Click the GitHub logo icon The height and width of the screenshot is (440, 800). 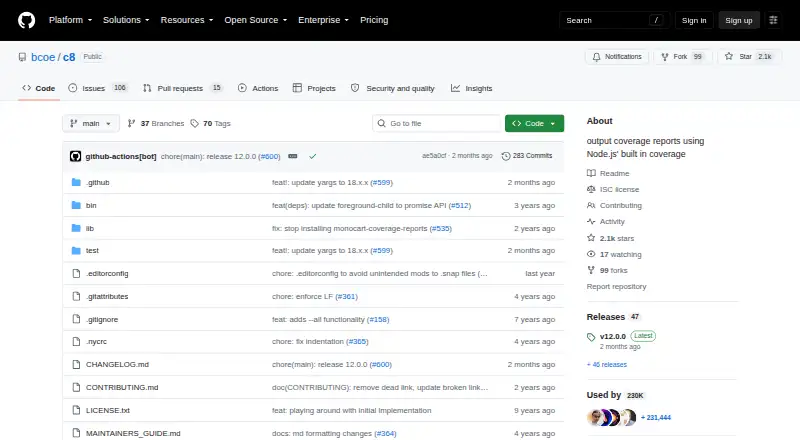(27, 20)
